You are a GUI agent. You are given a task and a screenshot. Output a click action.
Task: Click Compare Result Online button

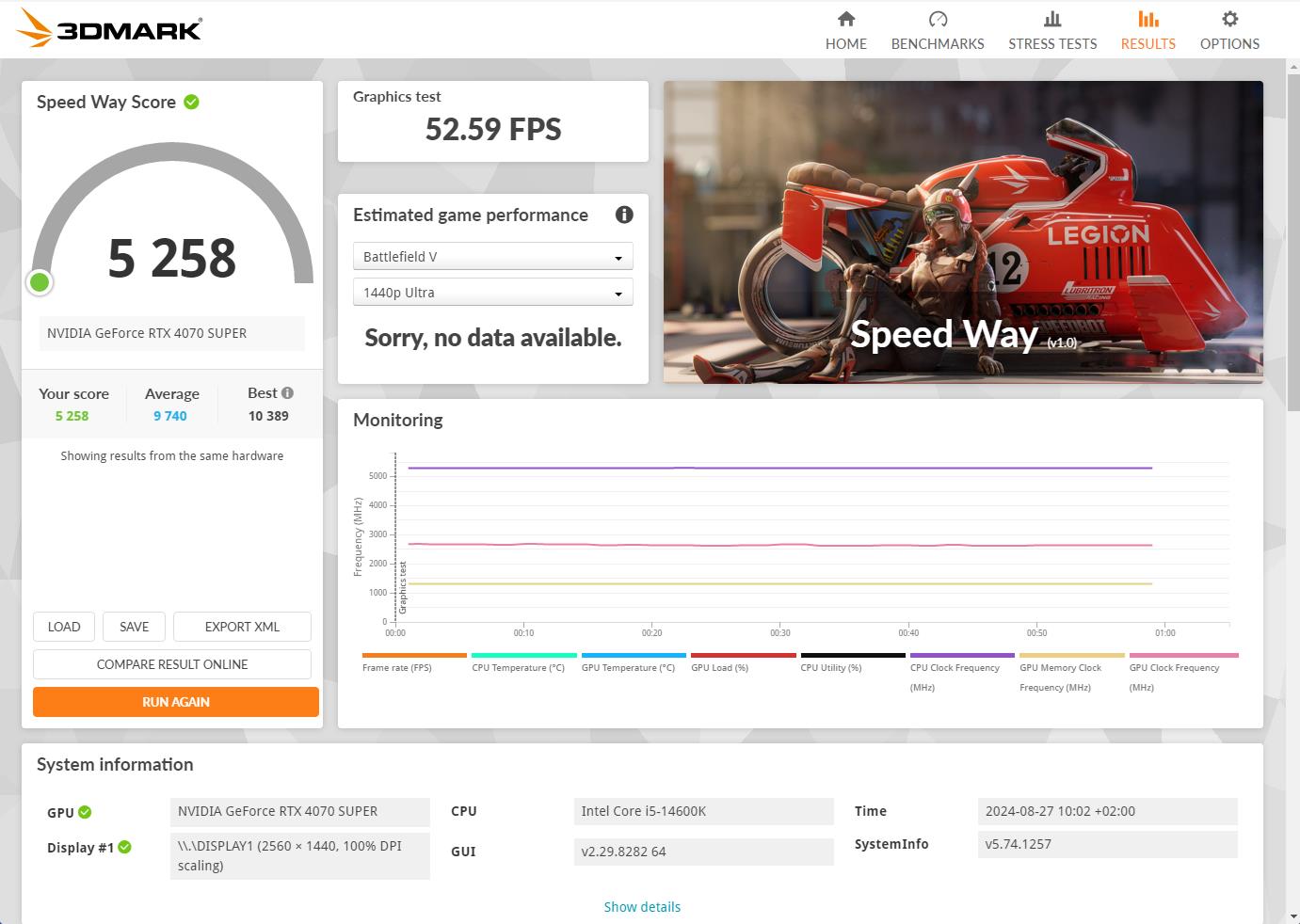[172, 664]
